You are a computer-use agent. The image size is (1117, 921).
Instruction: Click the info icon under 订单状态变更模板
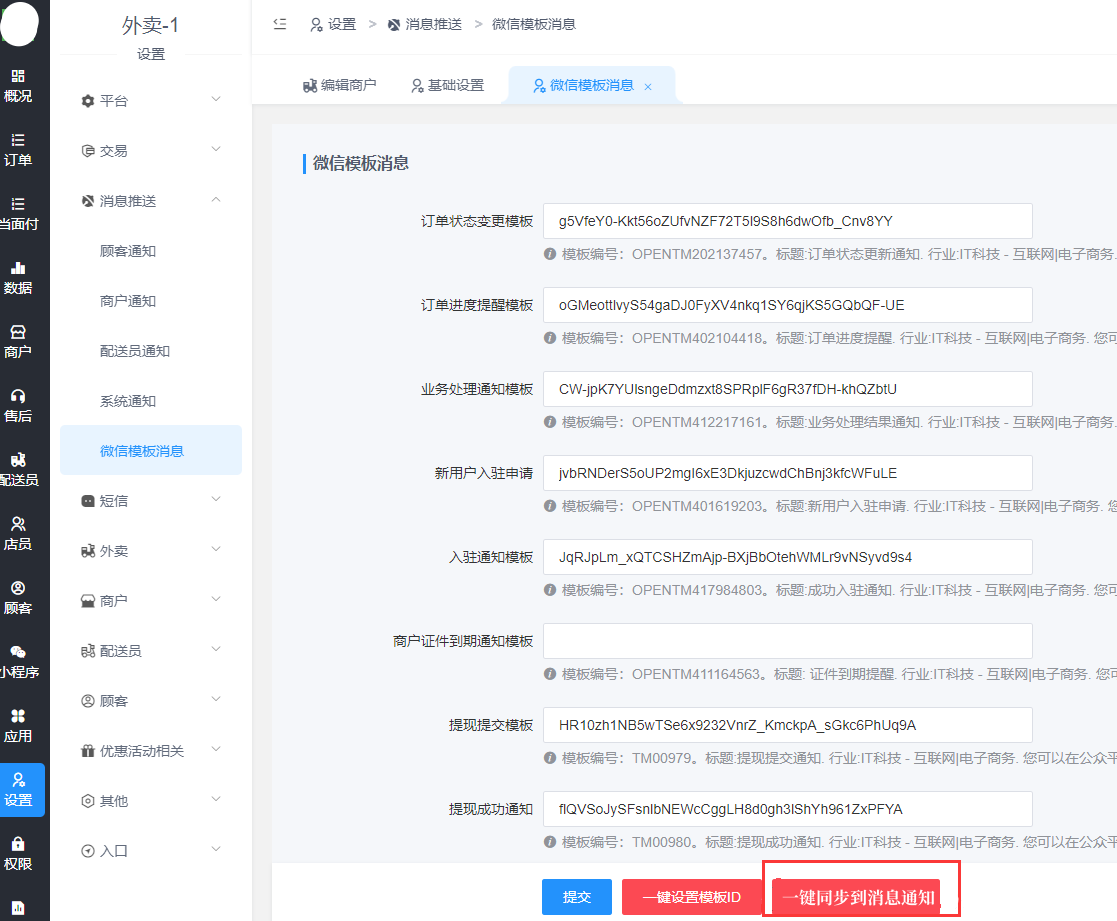[x=550, y=254]
